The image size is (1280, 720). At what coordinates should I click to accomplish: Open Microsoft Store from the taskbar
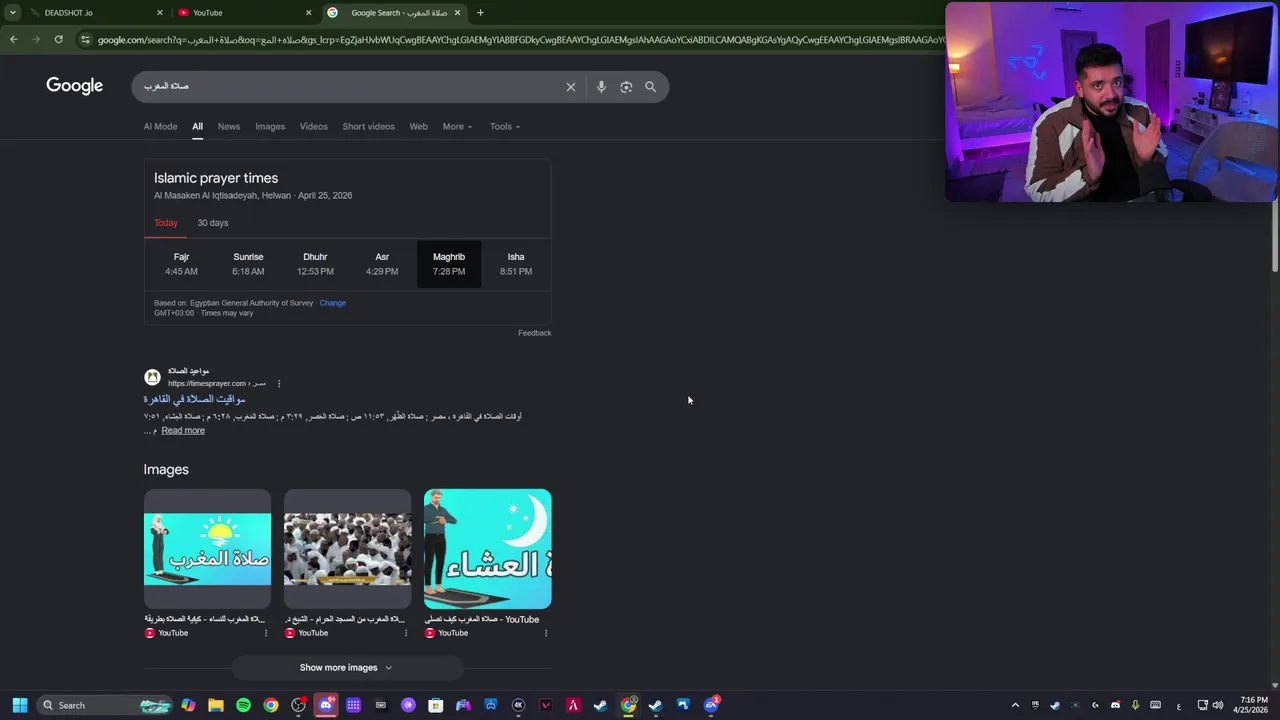point(435,705)
